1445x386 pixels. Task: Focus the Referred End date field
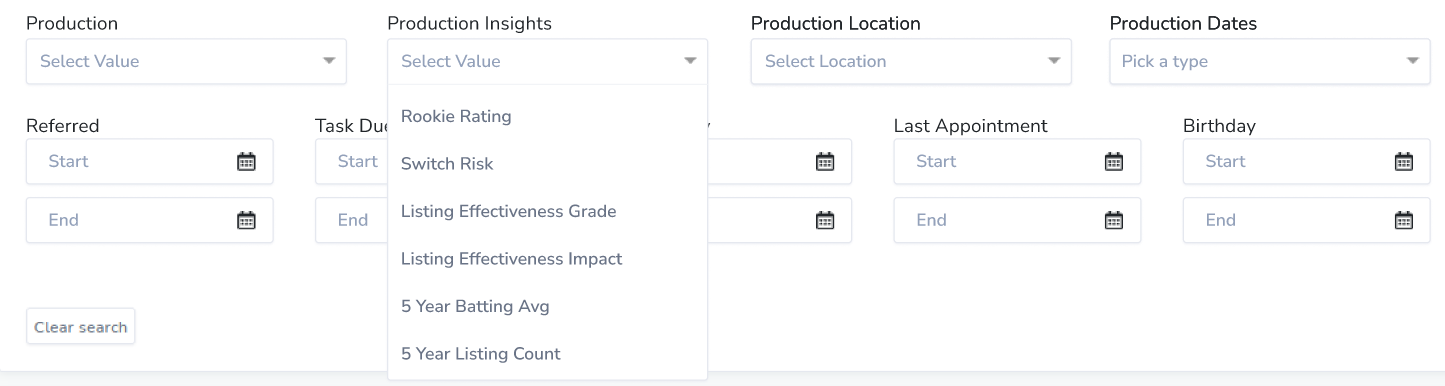pyautogui.click(x=149, y=220)
